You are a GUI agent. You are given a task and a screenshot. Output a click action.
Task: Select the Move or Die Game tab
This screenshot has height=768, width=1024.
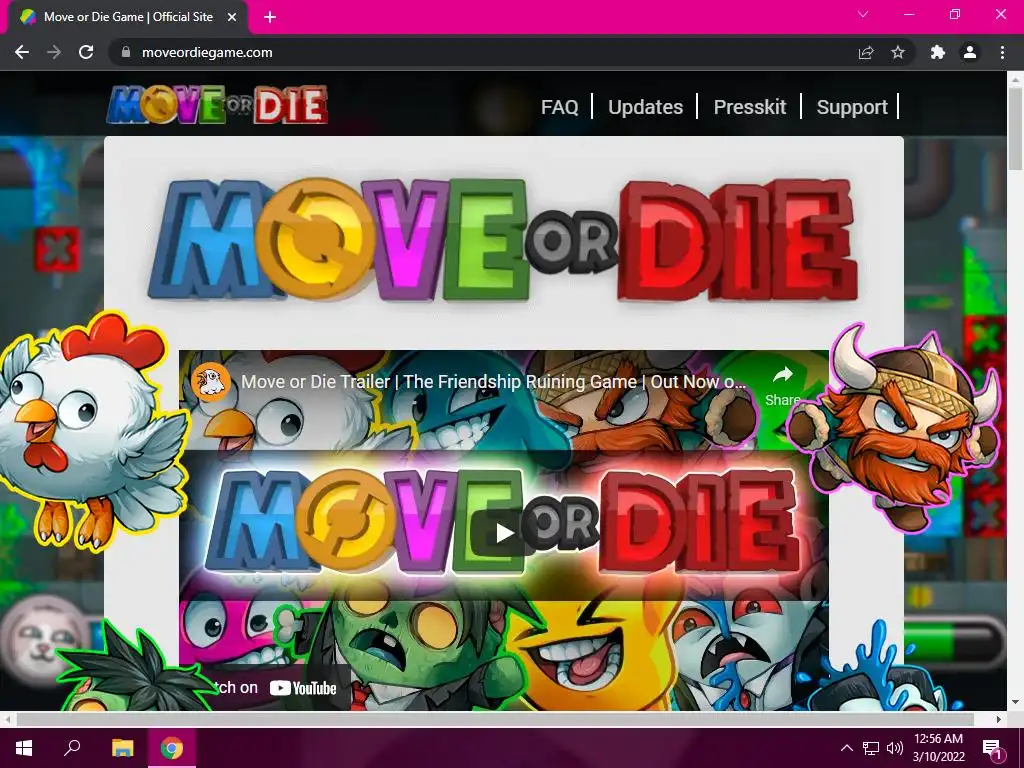[x=128, y=17]
